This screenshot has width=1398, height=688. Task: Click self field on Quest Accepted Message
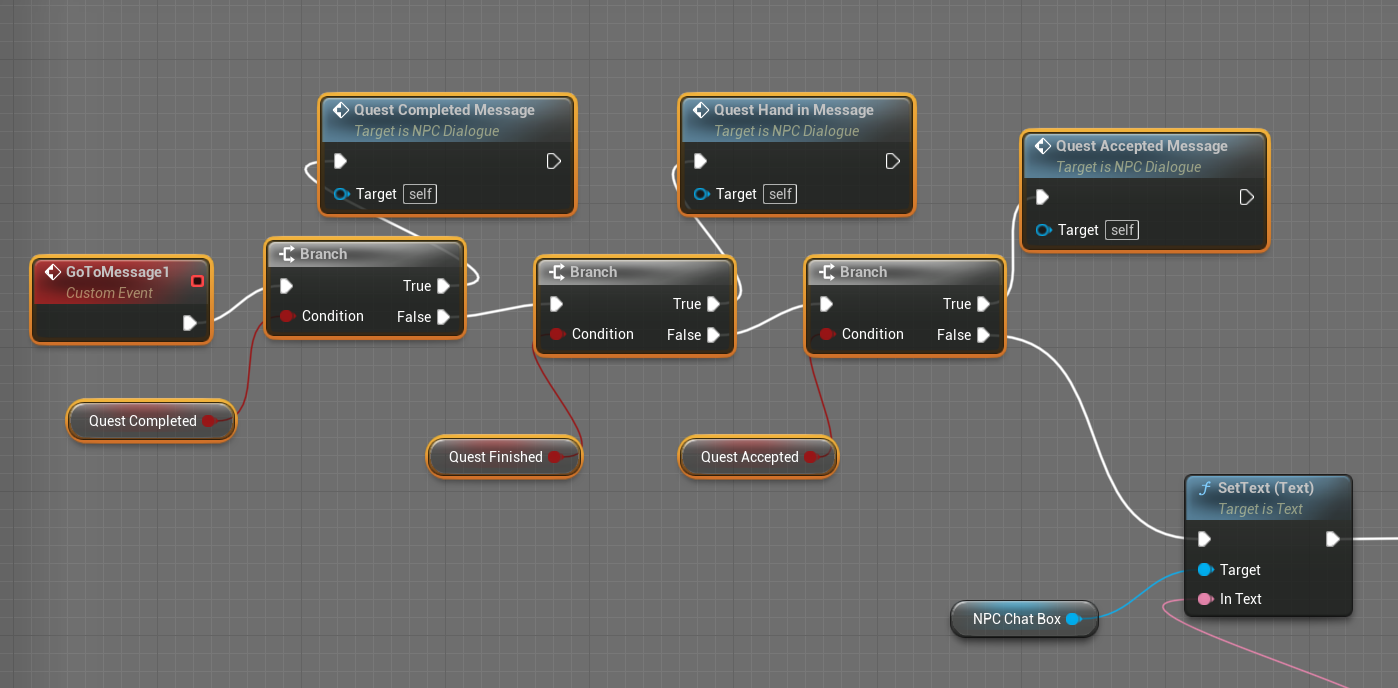click(x=1123, y=230)
